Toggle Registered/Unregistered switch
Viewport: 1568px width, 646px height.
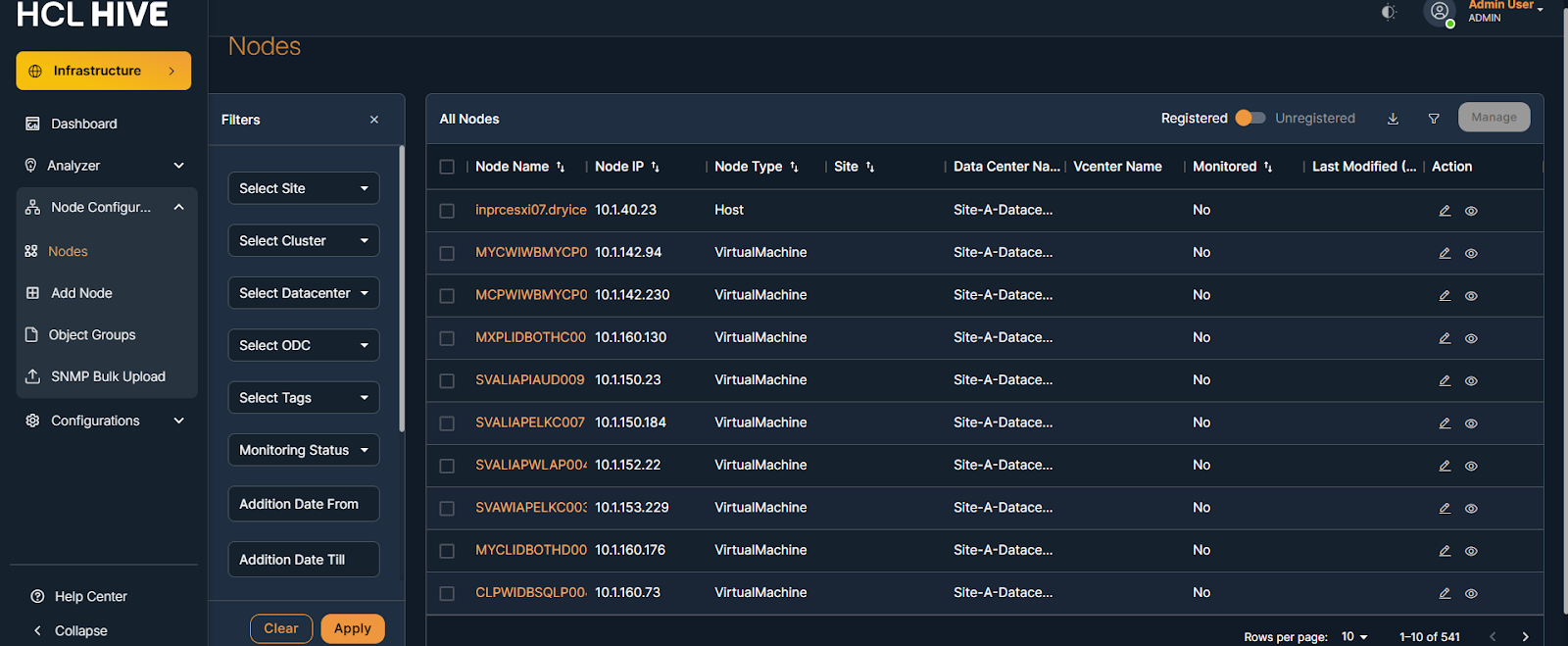click(x=1250, y=118)
